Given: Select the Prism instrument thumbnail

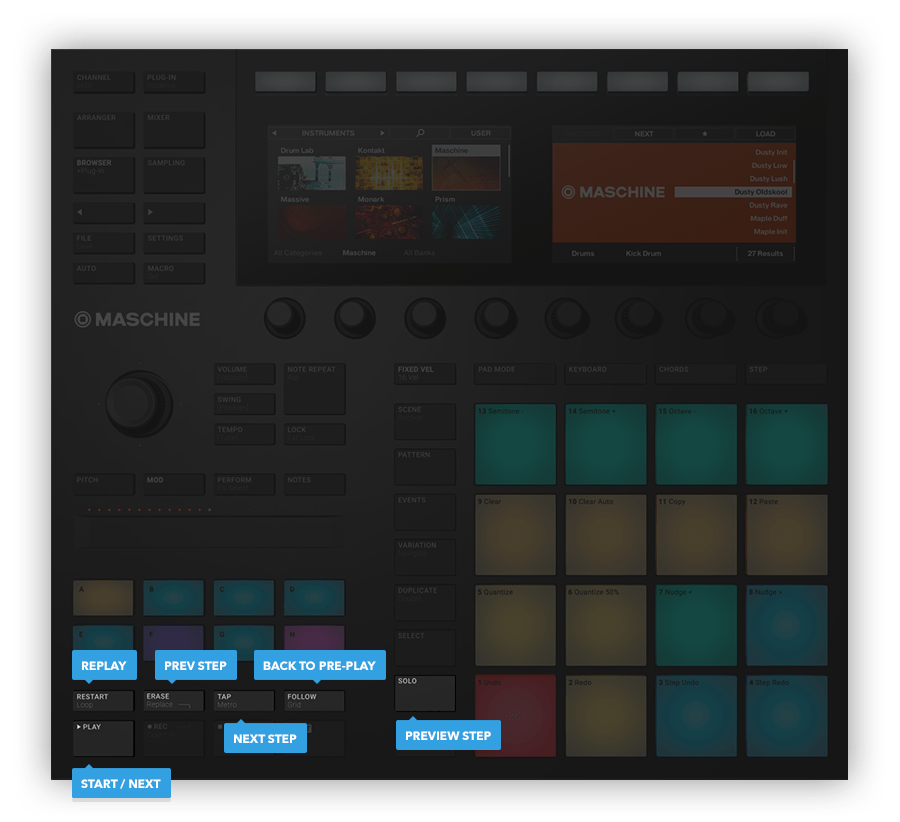Looking at the screenshot, I should point(466,222).
